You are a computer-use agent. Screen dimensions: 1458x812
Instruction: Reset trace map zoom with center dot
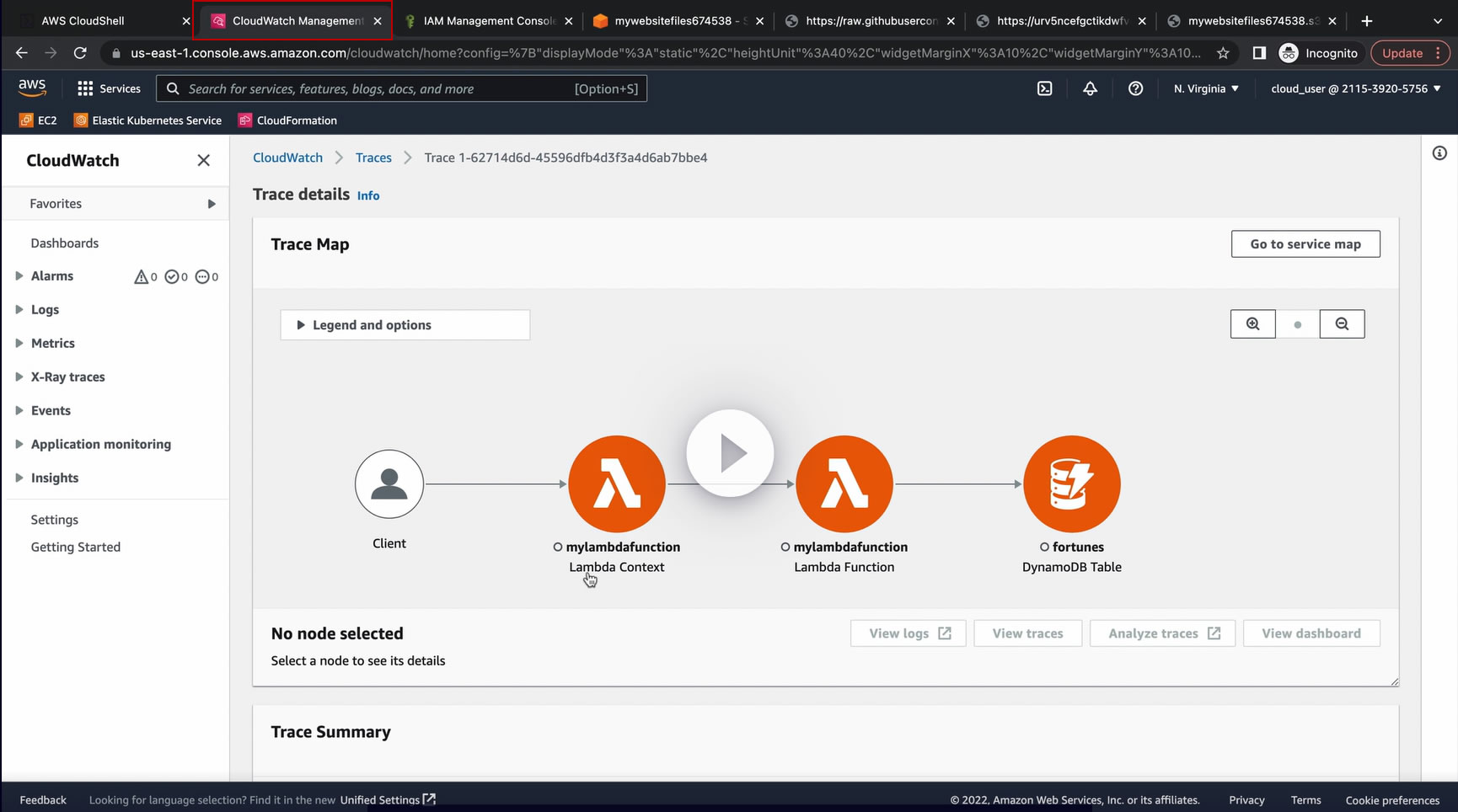[x=1298, y=324]
